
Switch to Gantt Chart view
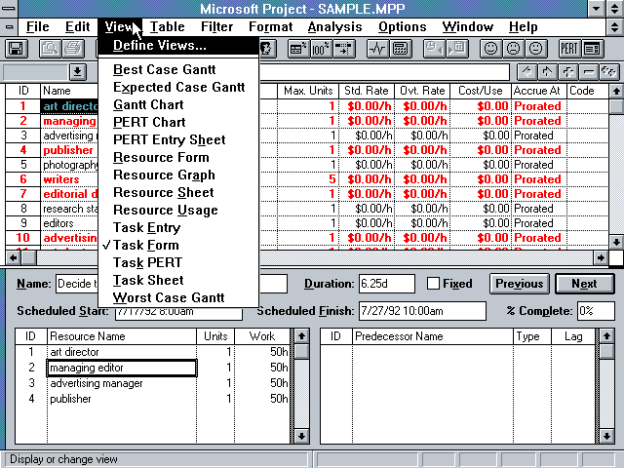tap(148, 104)
